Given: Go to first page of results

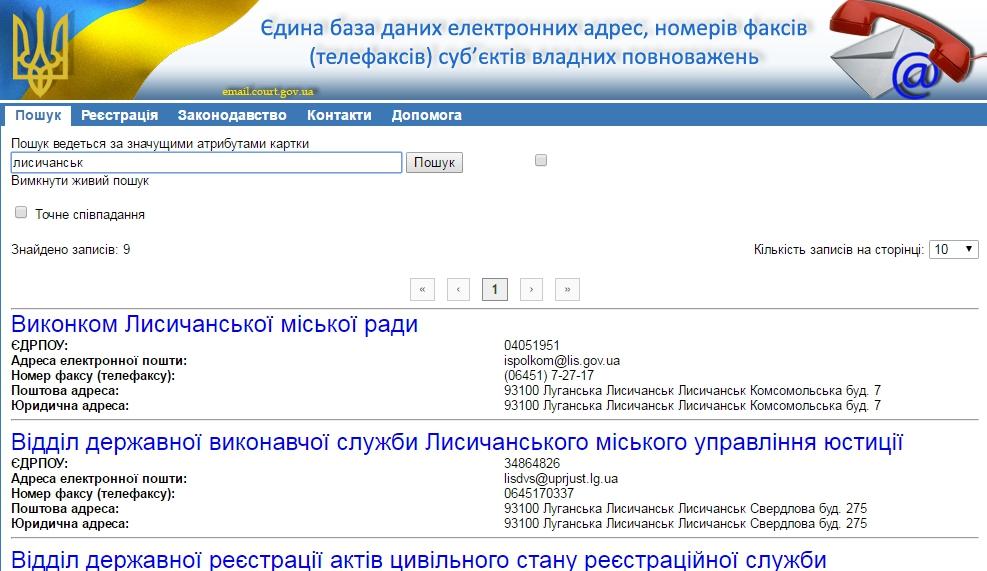Looking at the screenshot, I should [422, 290].
